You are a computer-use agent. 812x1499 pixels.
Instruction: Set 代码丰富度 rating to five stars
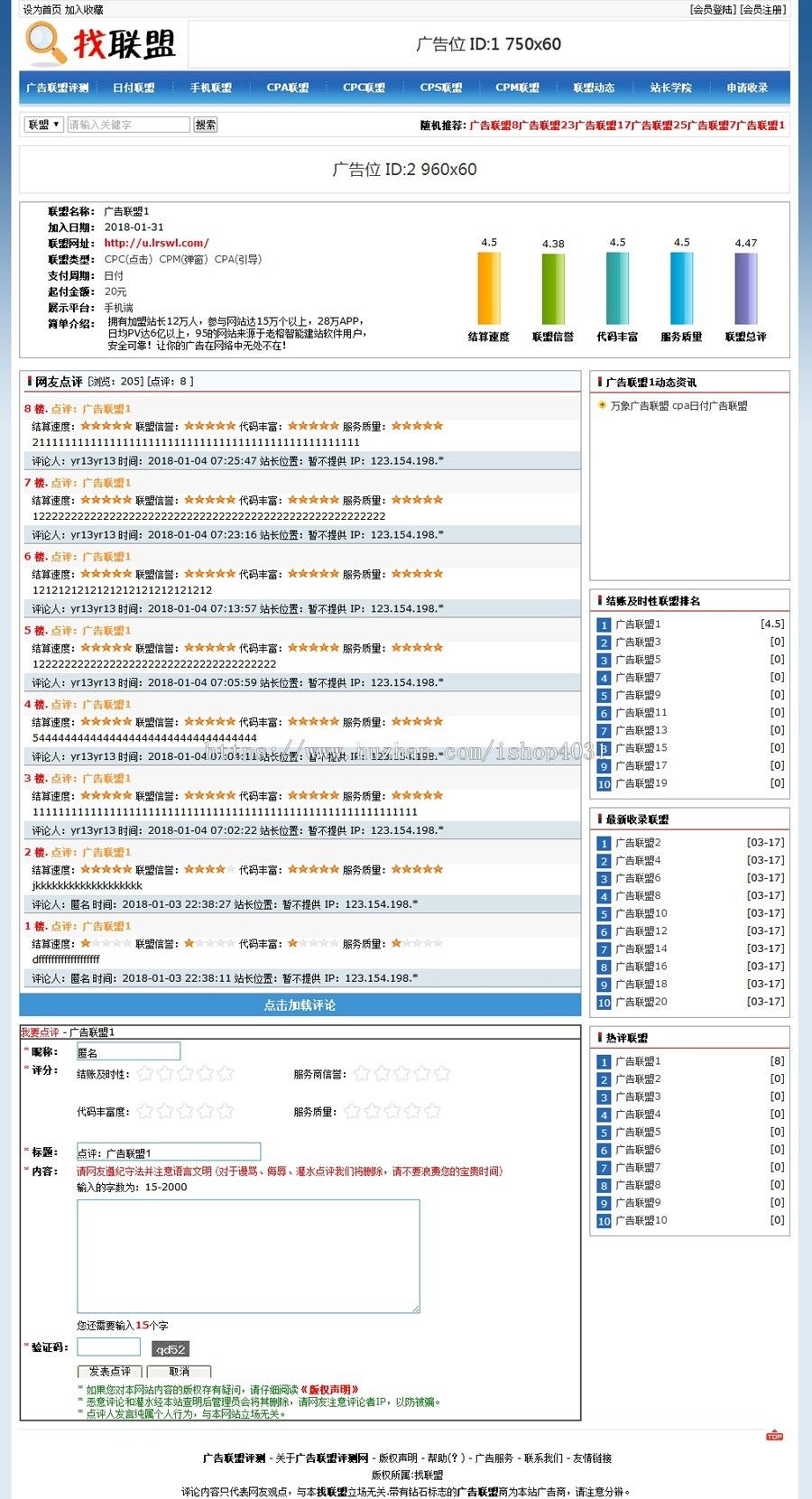click(x=226, y=1111)
